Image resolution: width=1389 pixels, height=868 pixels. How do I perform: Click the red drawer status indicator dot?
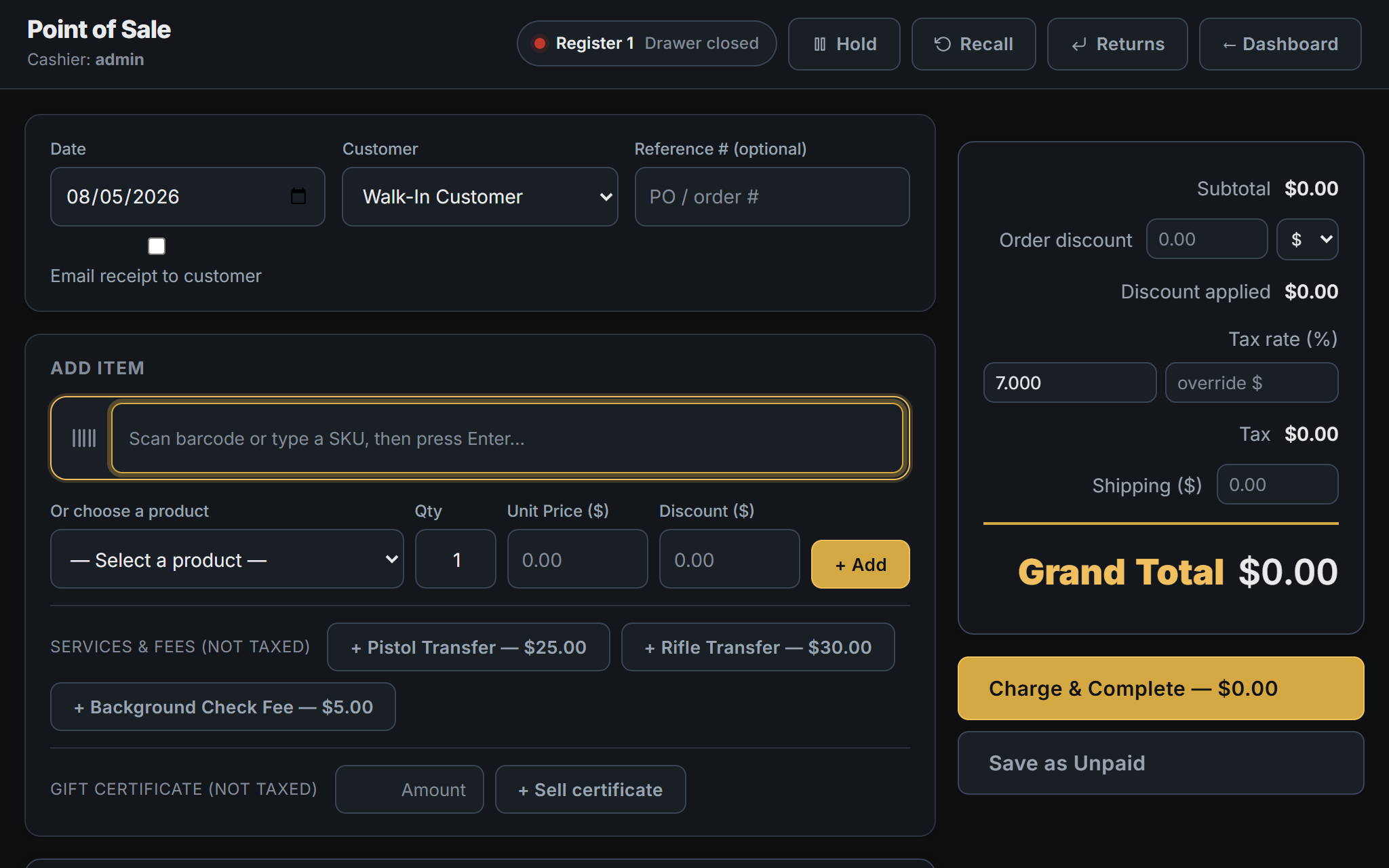[540, 43]
